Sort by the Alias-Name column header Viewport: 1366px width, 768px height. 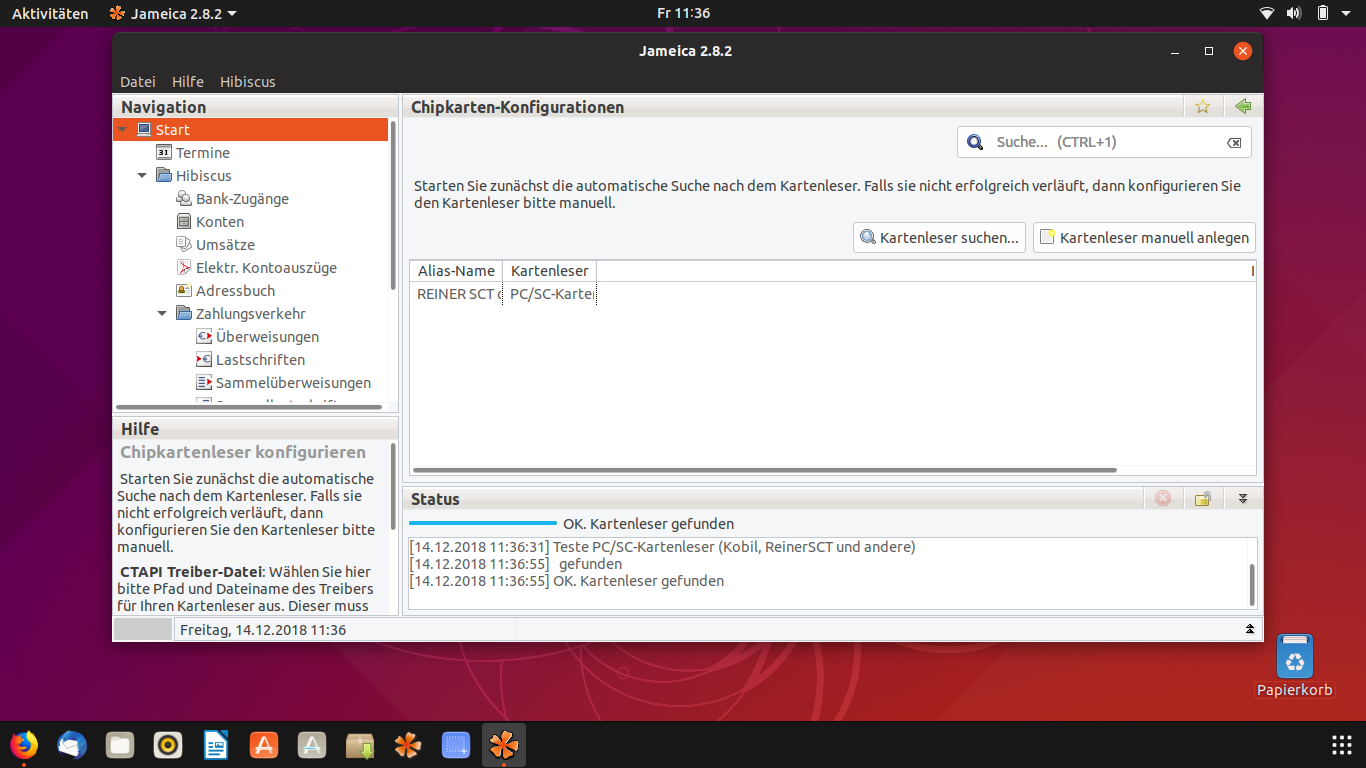pyautogui.click(x=456, y=271)
